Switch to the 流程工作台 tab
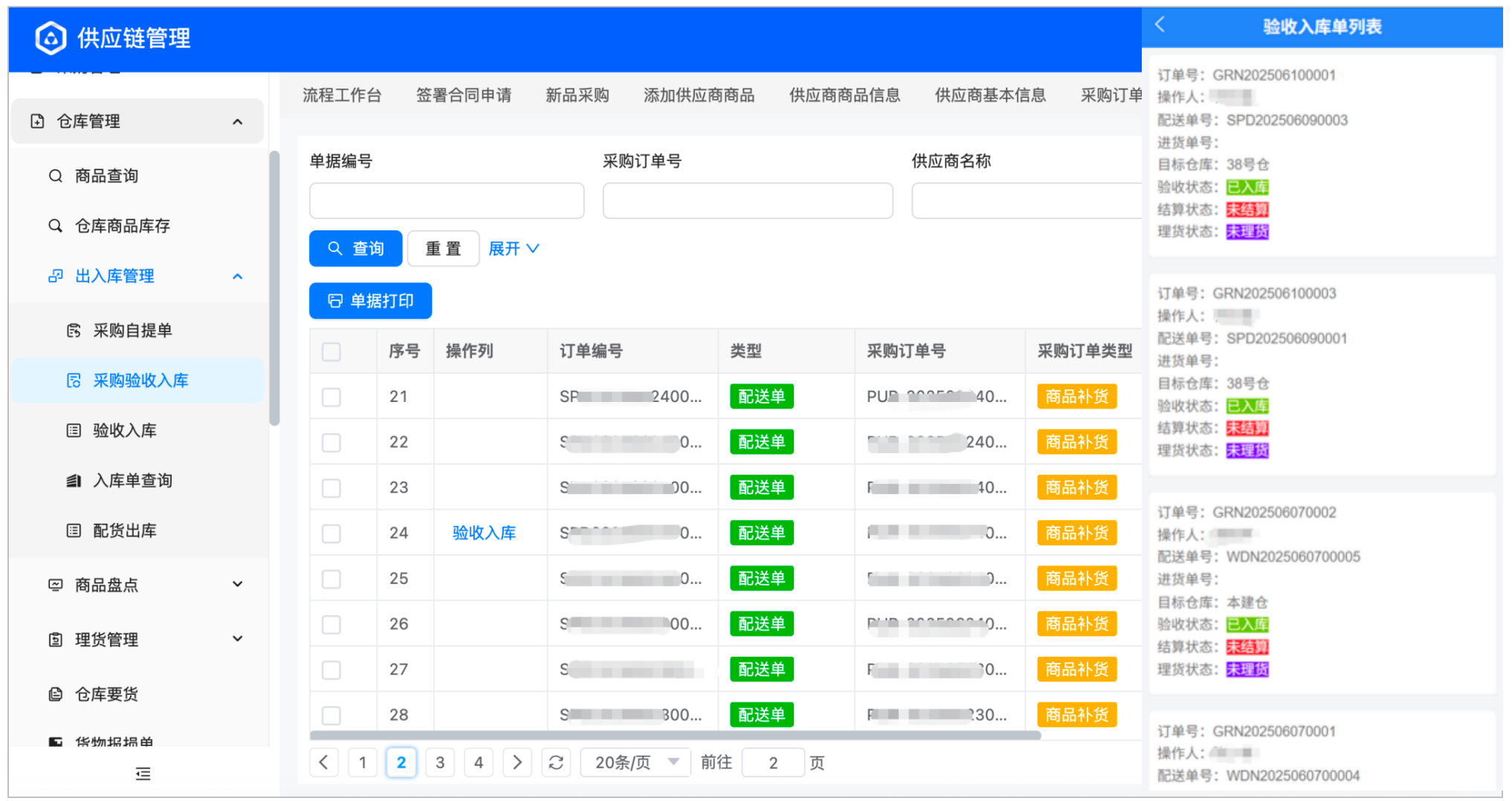 point(342,95)
